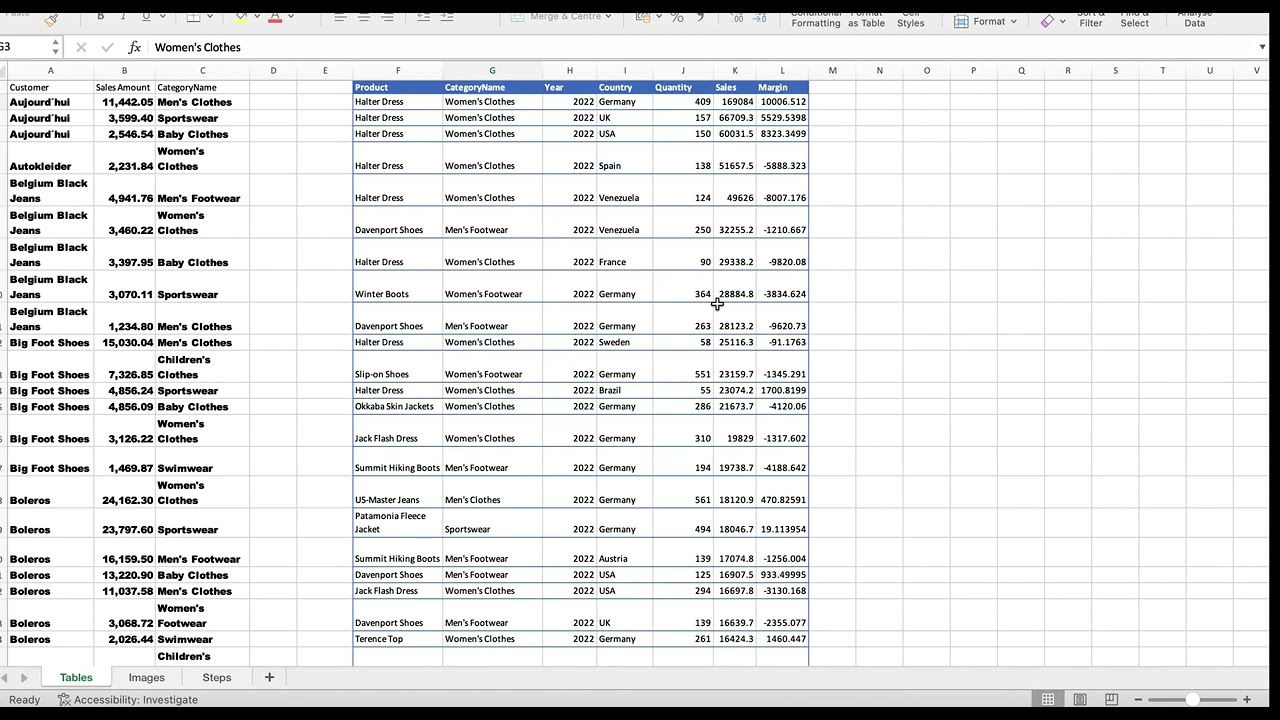
Task: Zoom out with minus button
Action: click(1139, 699)
